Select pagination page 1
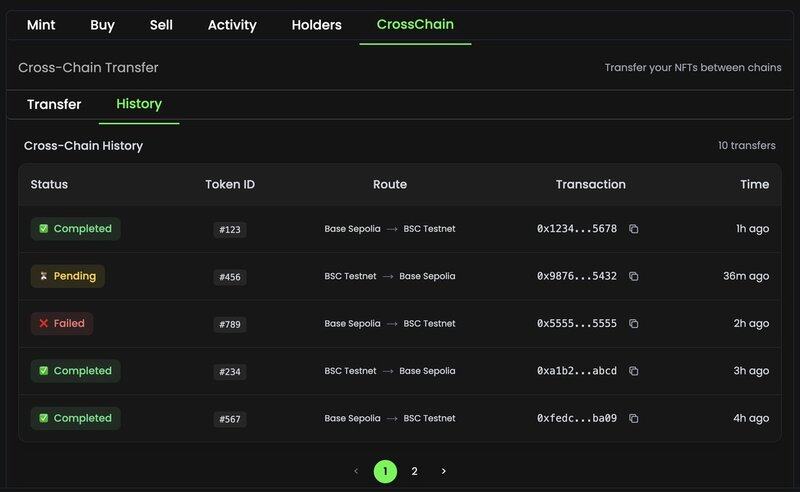Screen dimensions: 800x492 pyautogui.click(x=385, y=471)
